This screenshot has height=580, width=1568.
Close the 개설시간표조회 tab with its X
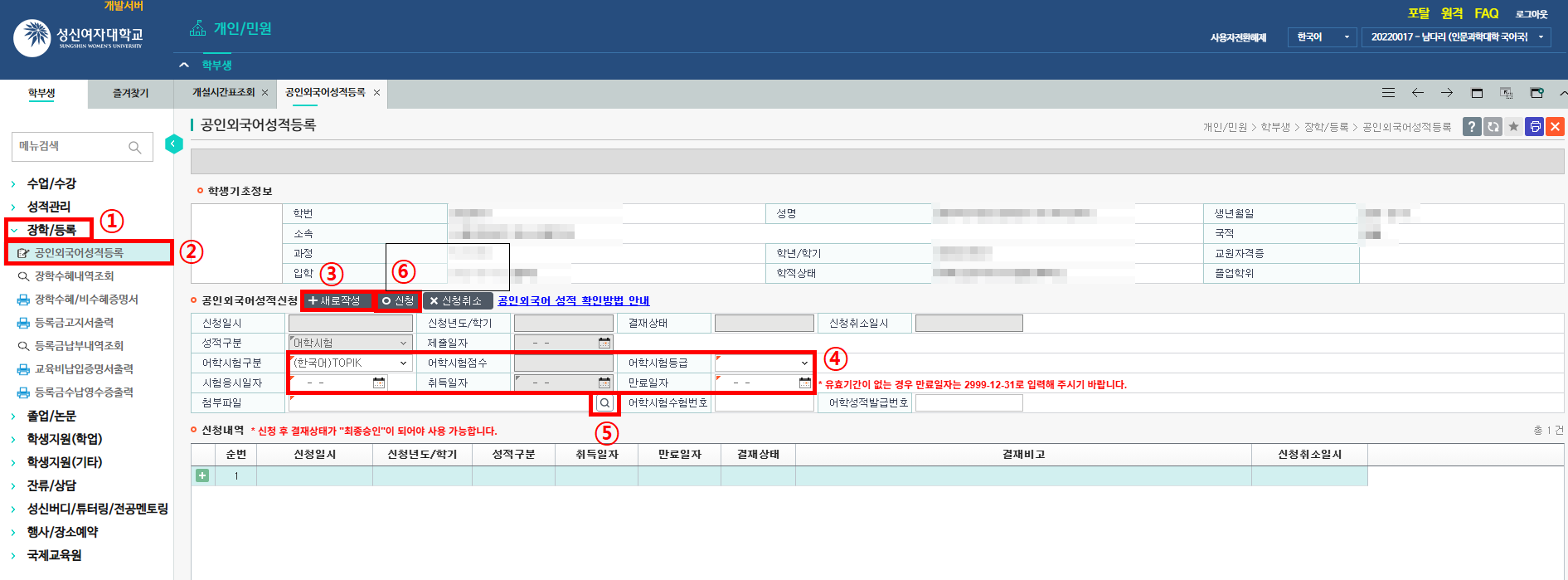pyautogui.click(x=265, y=93)
